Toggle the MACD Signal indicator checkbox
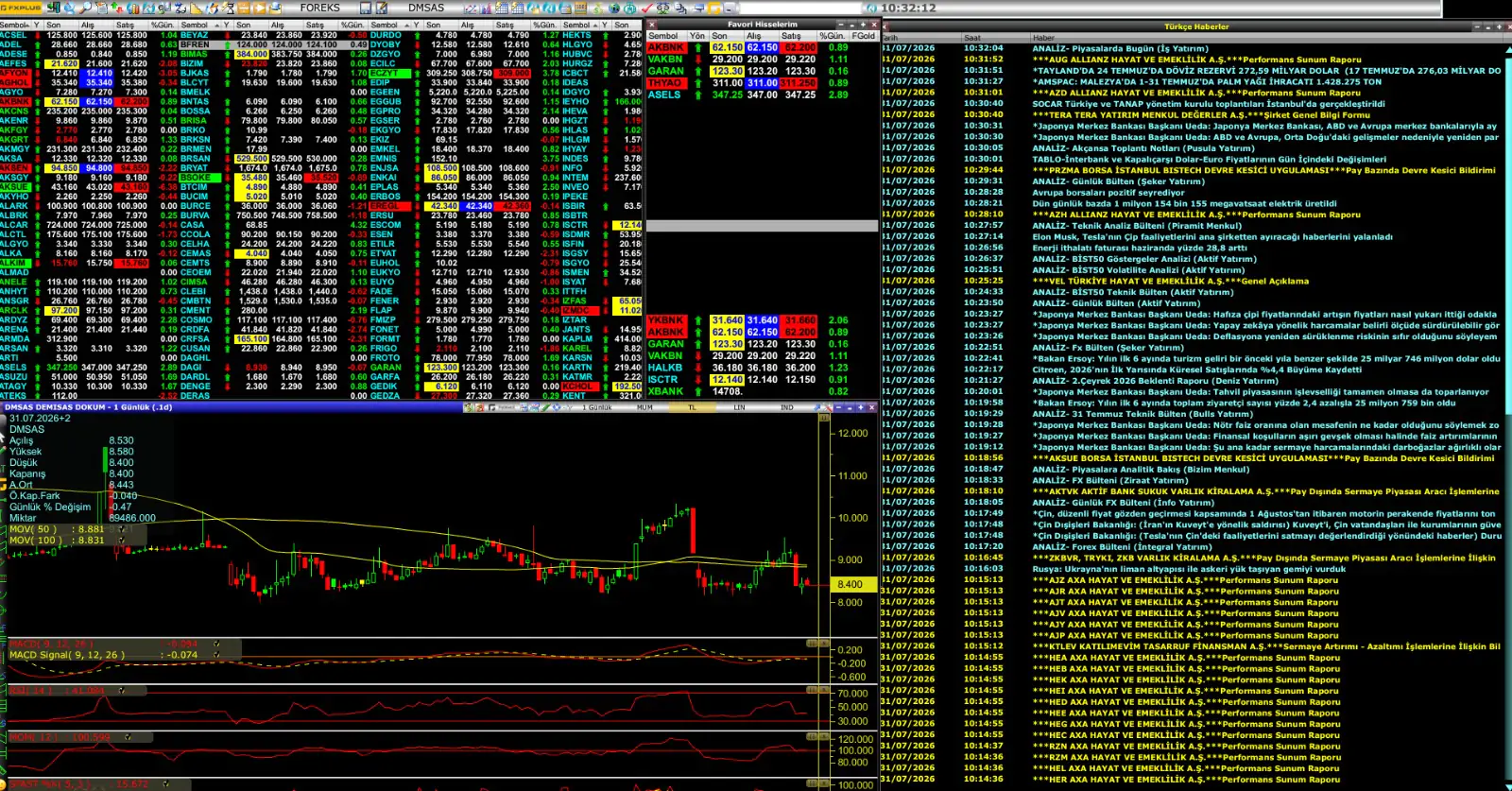The image size is (1512, 791). [216, 654]
